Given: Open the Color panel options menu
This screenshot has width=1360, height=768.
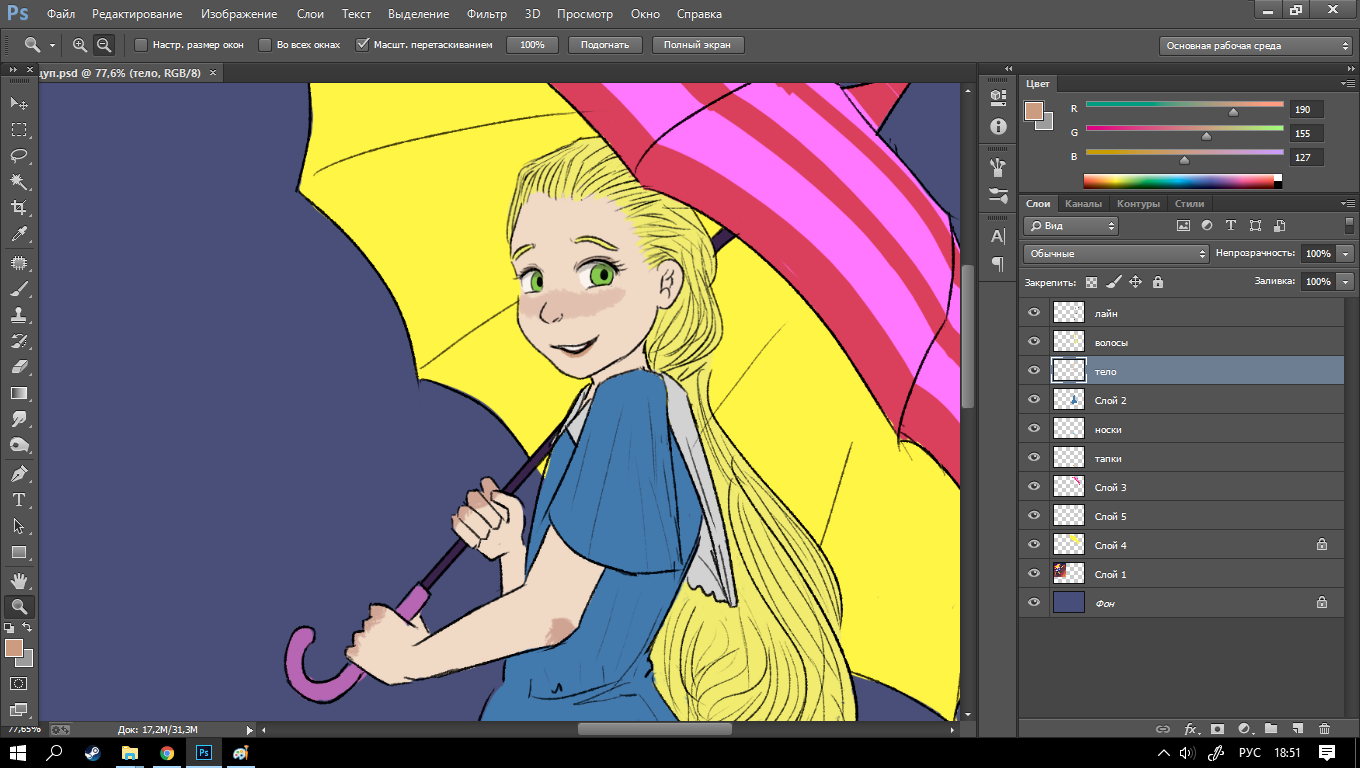Looking at the screenshot, I should pyautogui.click(x=1348, y=84).
